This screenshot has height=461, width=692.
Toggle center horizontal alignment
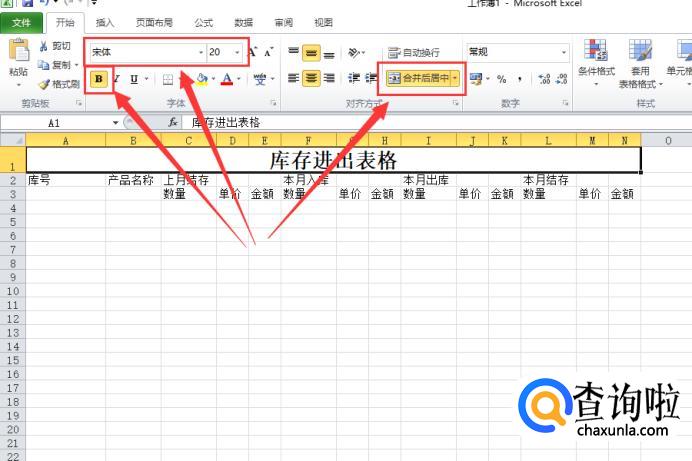[311, 79]
